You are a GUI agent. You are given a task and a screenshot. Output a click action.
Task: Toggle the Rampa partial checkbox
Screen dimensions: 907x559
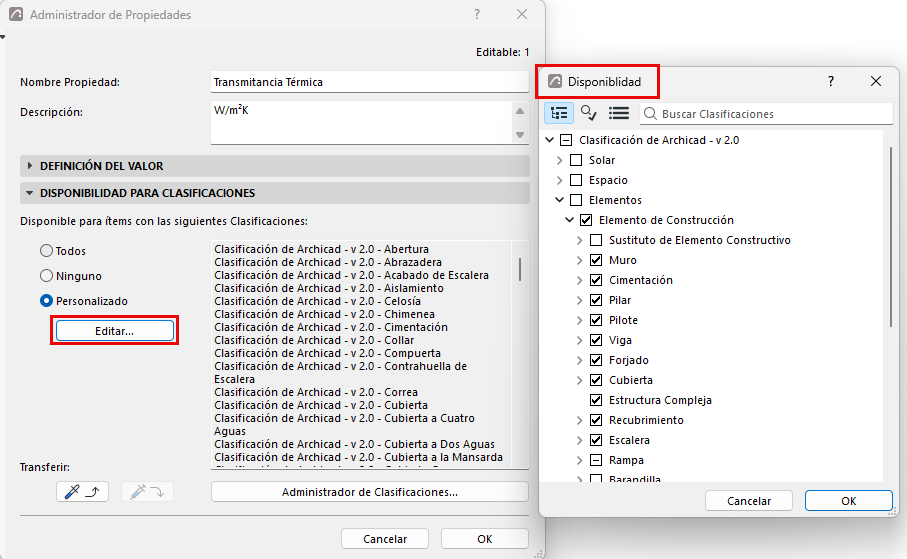(596, 460)
